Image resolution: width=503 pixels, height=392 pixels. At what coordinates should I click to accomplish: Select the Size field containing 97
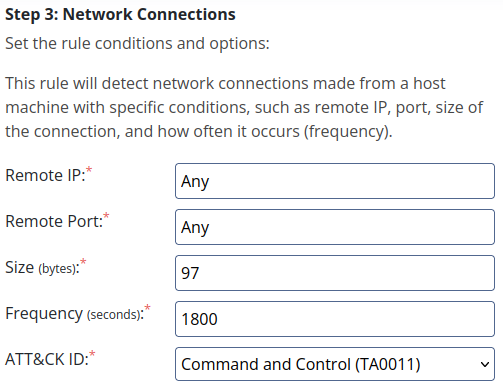coord(335,273)
